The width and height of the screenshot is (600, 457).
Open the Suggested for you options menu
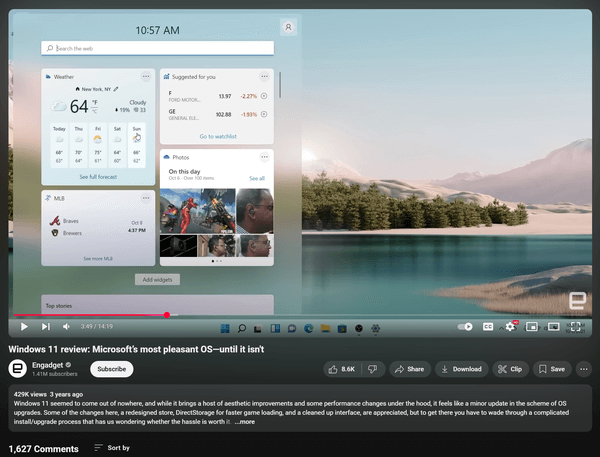point(264,77)
